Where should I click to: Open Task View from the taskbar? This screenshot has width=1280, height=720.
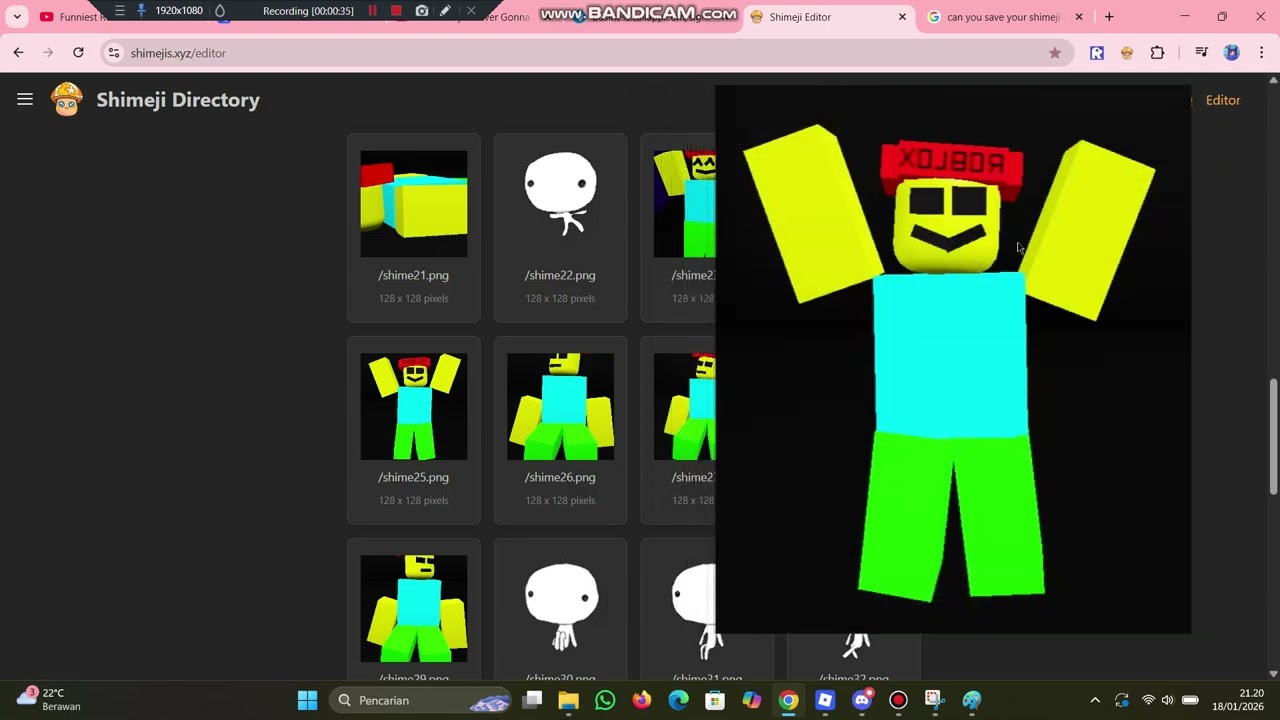click(x=532, y=700)
